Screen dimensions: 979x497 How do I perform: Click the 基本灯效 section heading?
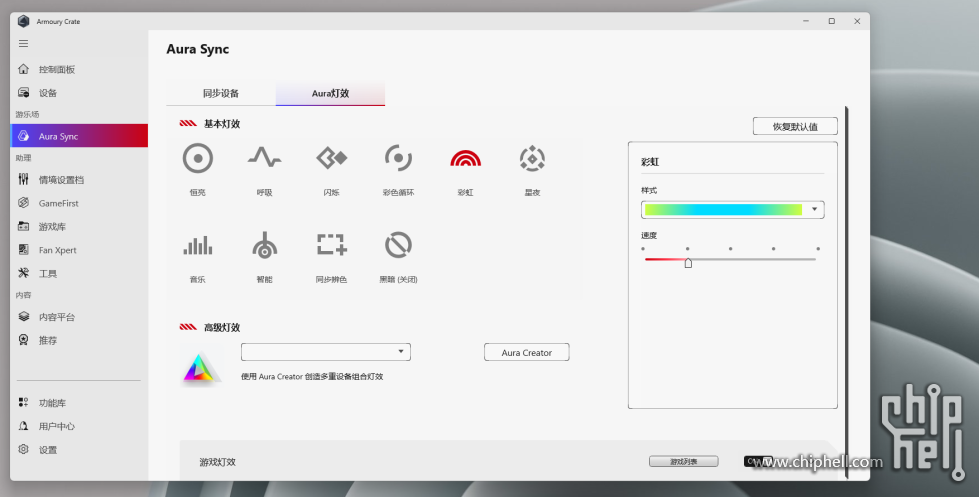click(x=222, y=124)
